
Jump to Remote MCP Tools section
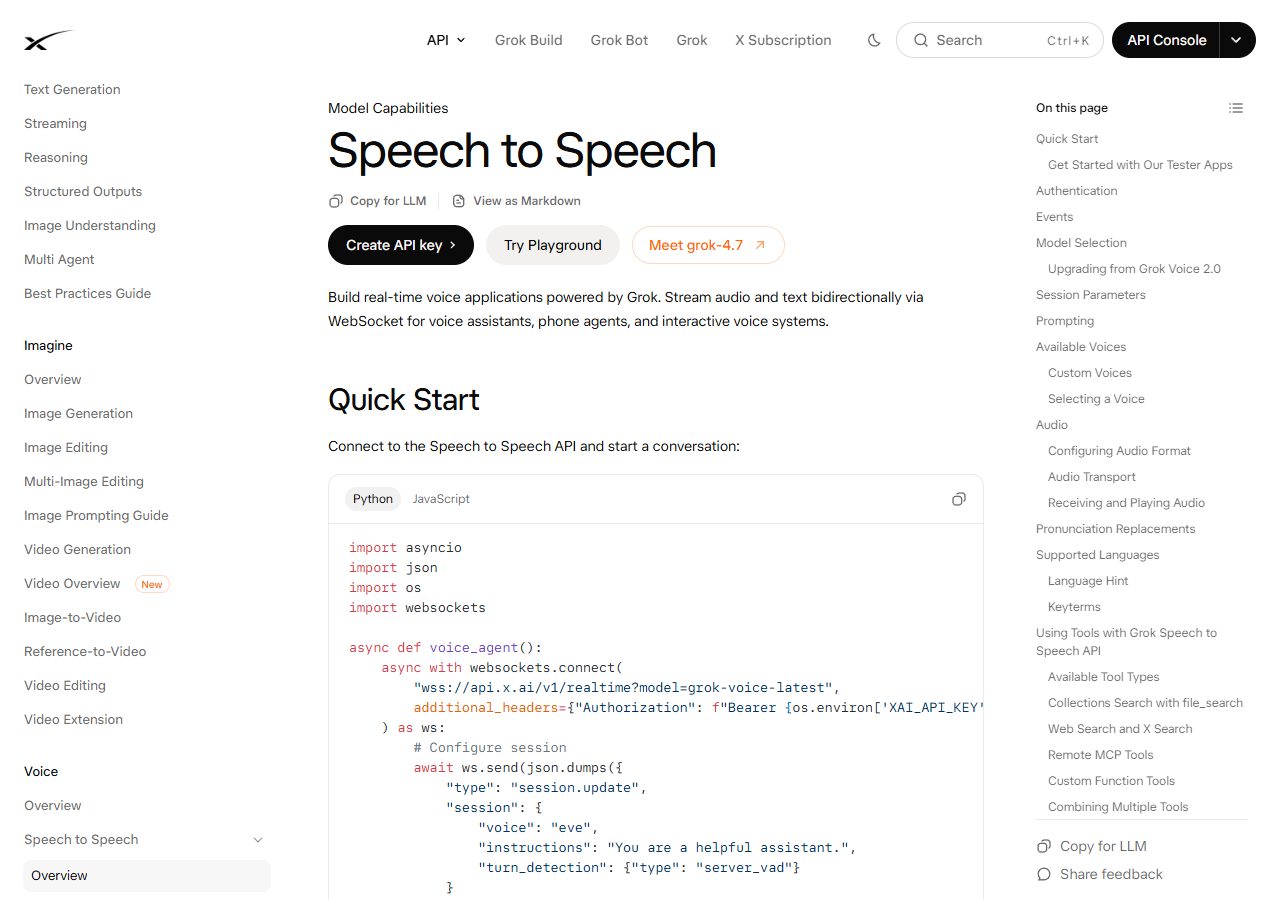tap(1101, 755)
